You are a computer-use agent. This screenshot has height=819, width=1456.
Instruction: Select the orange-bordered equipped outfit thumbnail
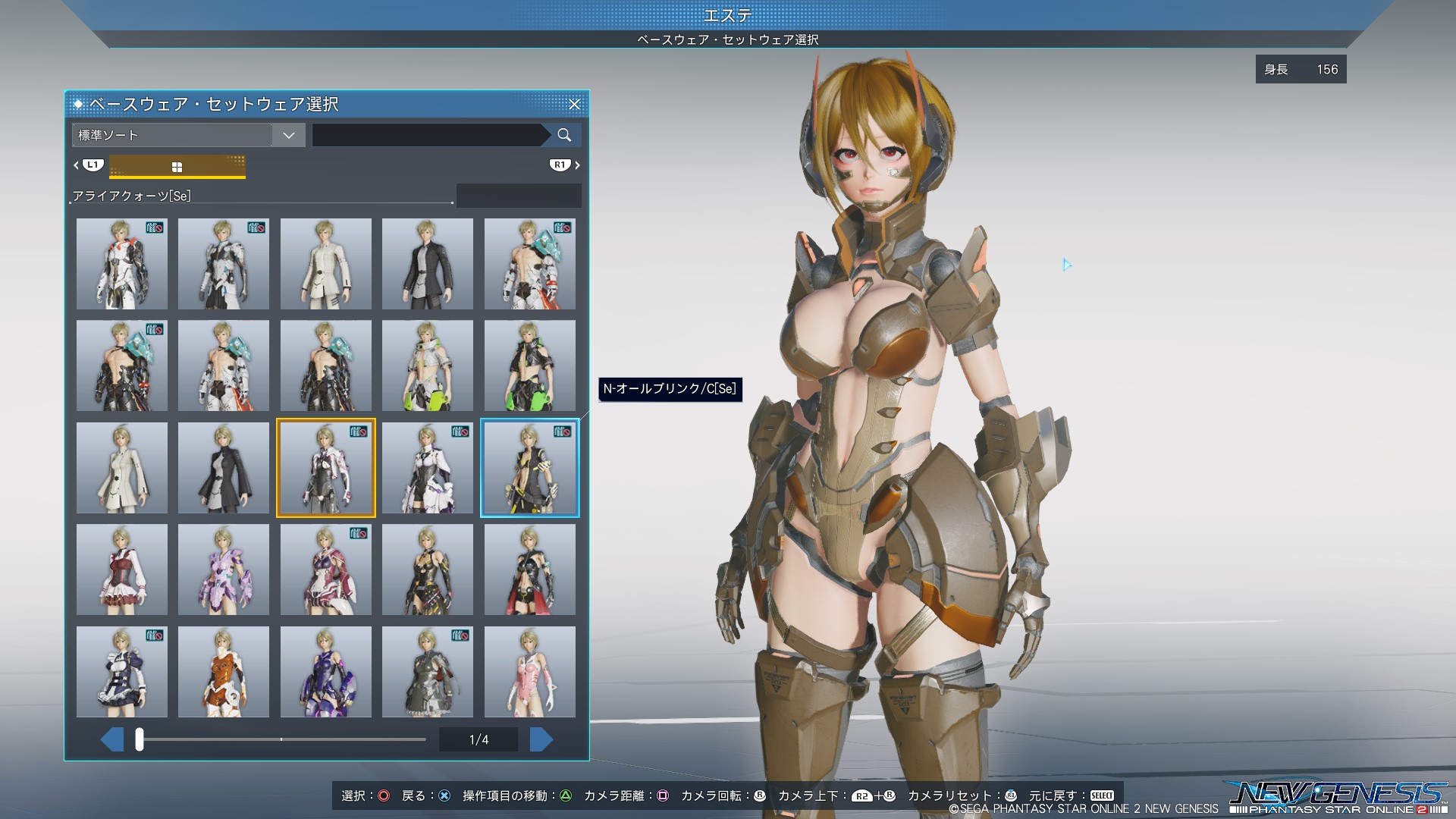[x=326, y=468]
